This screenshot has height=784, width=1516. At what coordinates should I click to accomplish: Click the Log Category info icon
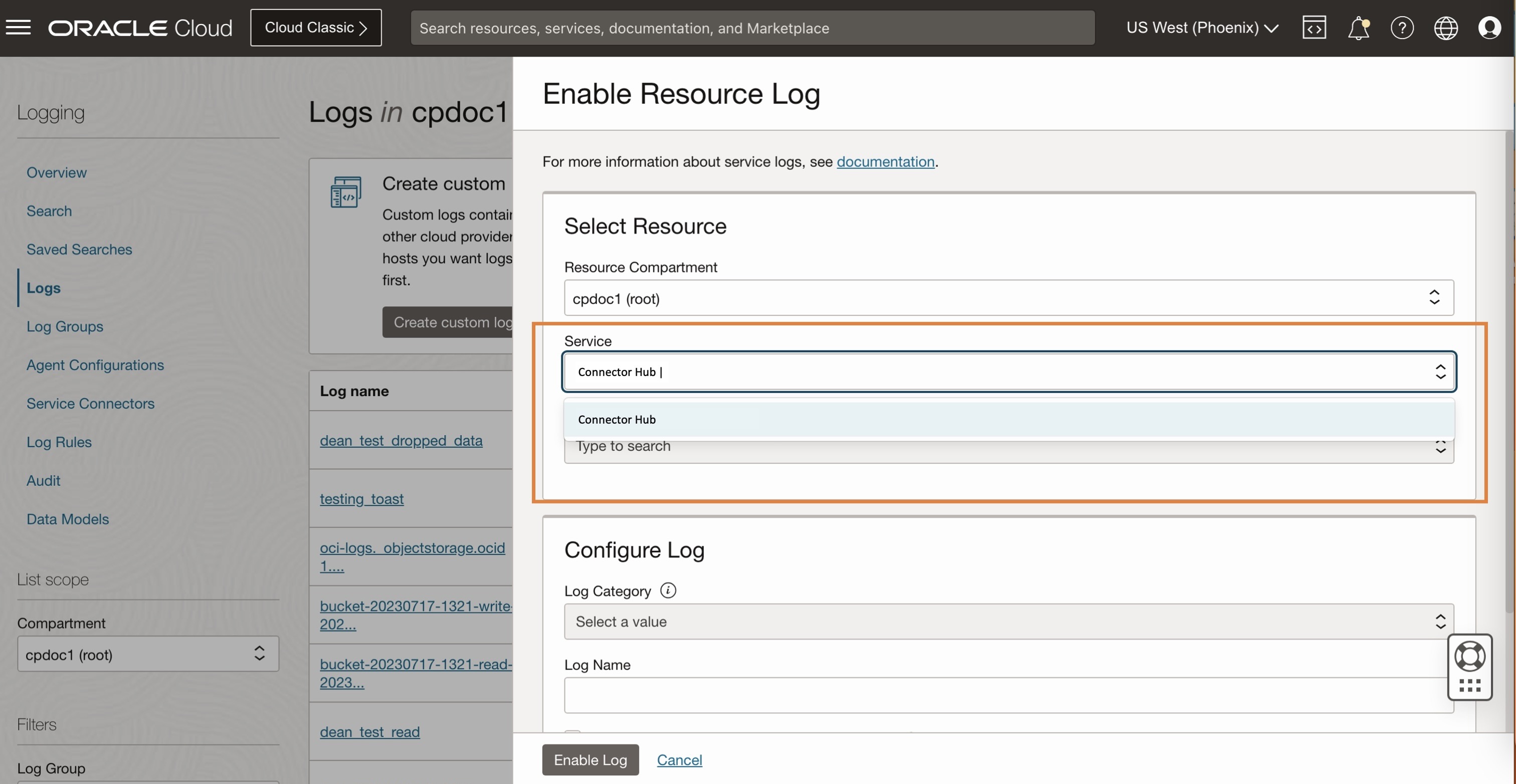pos(668,591)
